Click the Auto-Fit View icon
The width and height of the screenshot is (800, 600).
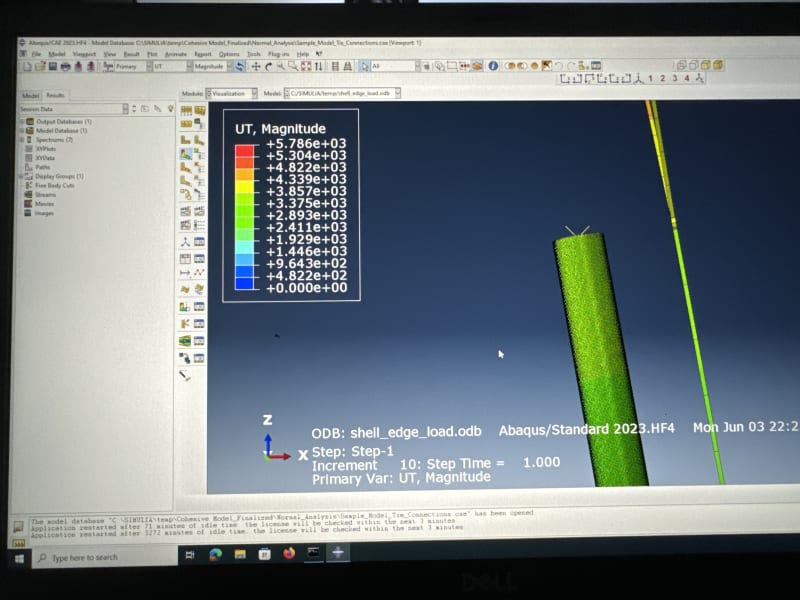(306, 66)
